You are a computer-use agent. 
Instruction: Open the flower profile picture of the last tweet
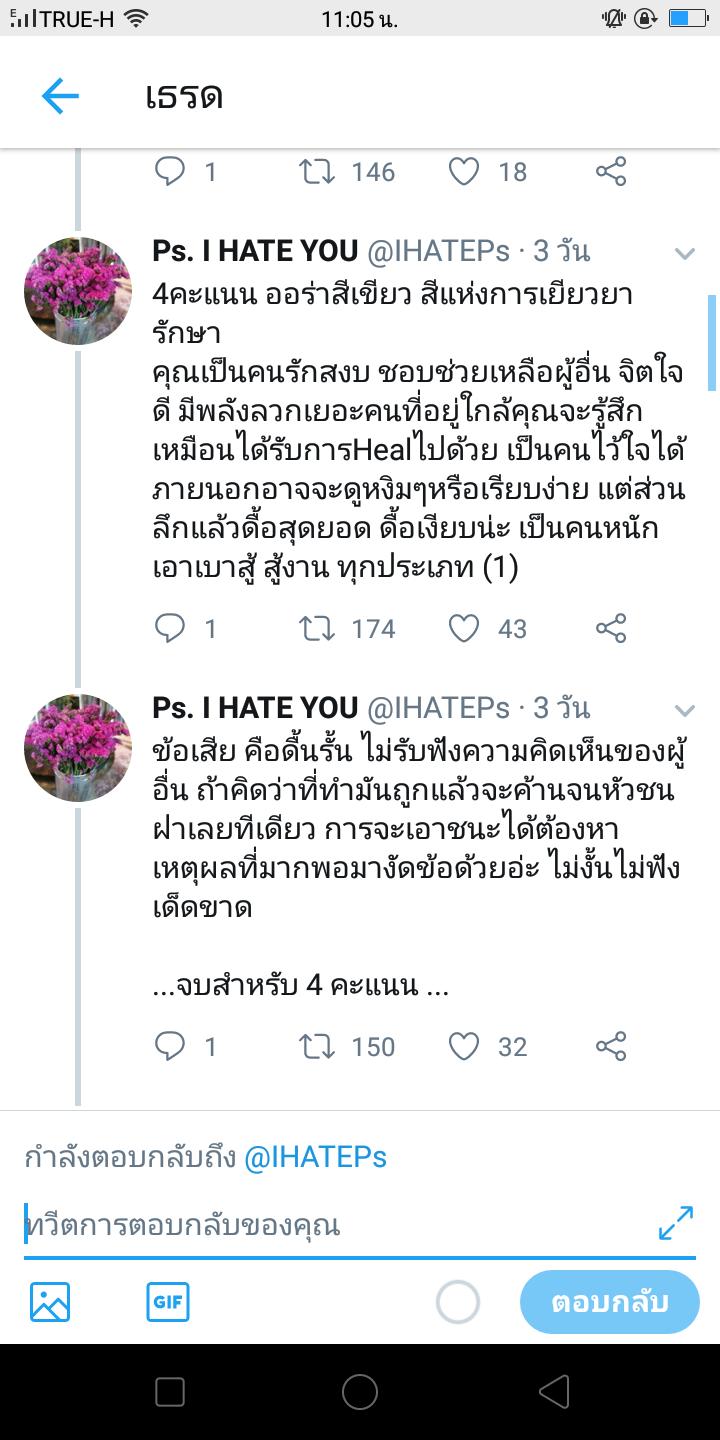point(78,748)
